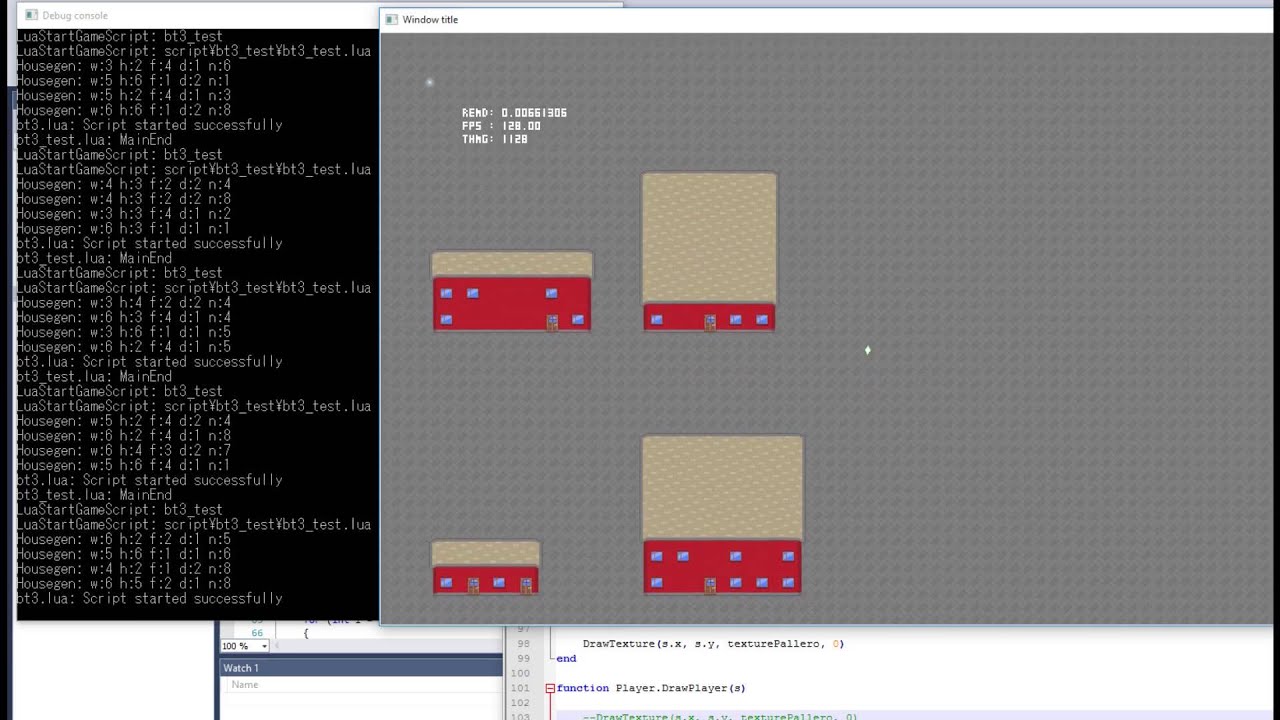Viewport: 1280px width, 720px height.
Task: Click the 'end' keyword on line 99
Action: (x=566, y=659)
